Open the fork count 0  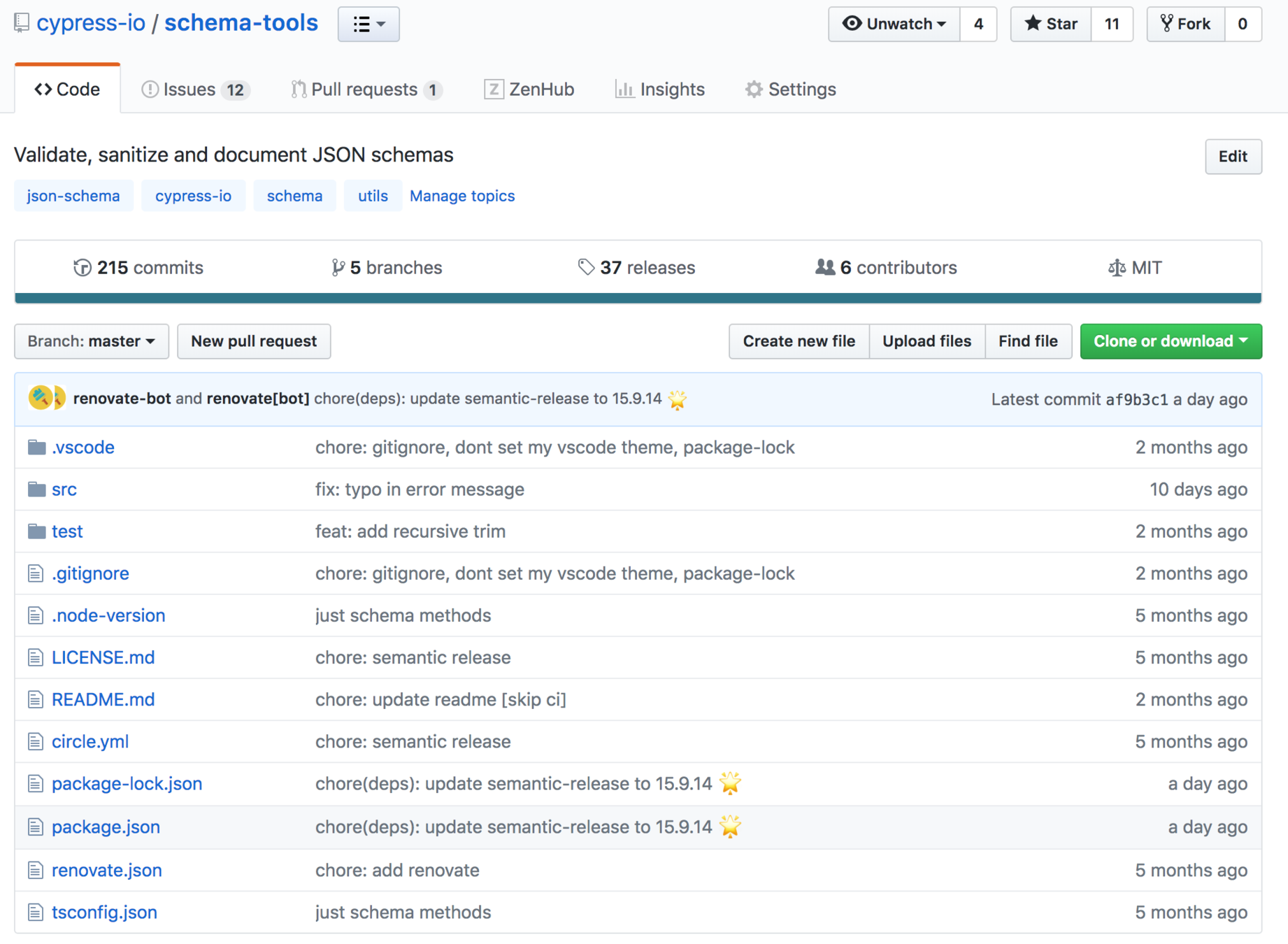pyautogui.click(x=1243, y=24)
